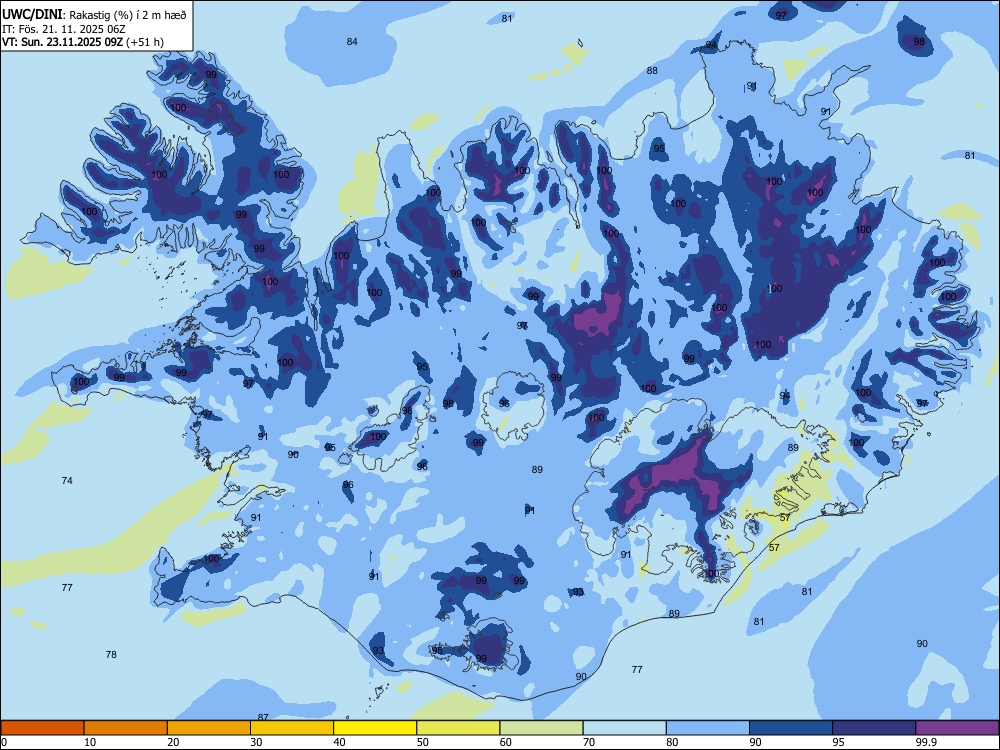This screenshot has width=1000, height=750.
Task: Select the 20–30 amber legend swatch
Action: pyautogui.click(x=209, y=728)
